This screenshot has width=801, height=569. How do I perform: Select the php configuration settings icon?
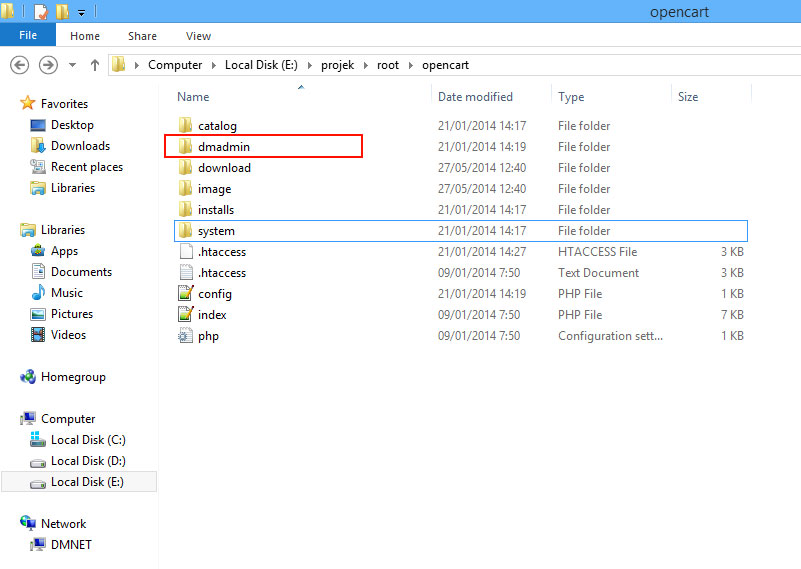point(185,336)
